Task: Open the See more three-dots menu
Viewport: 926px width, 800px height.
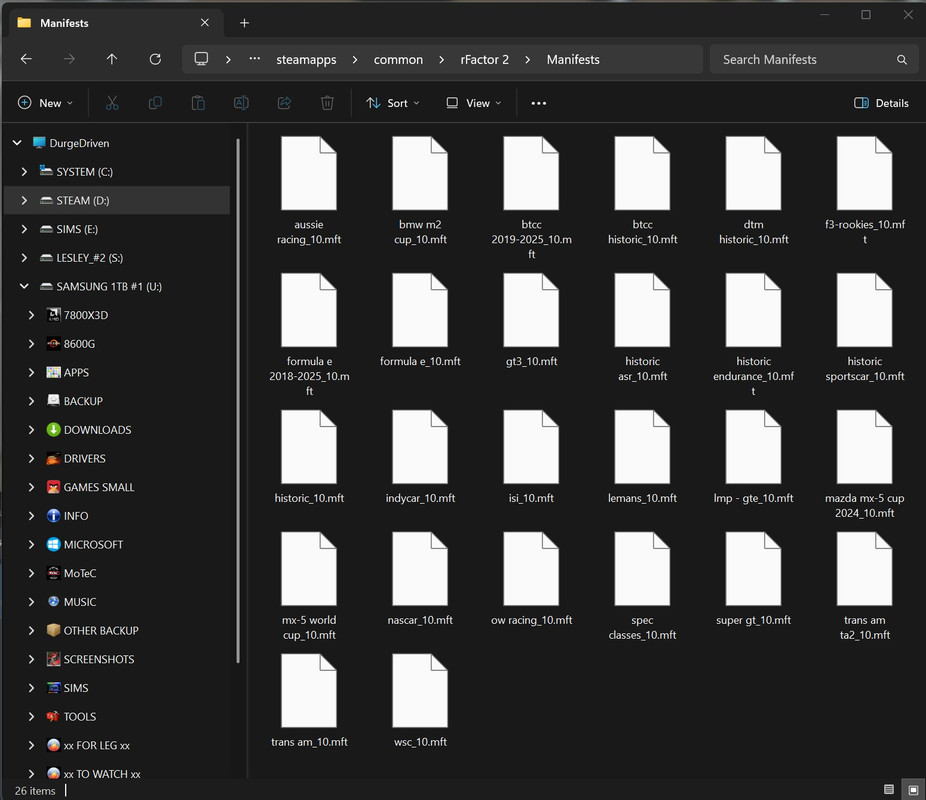Action: pos(539,103)
